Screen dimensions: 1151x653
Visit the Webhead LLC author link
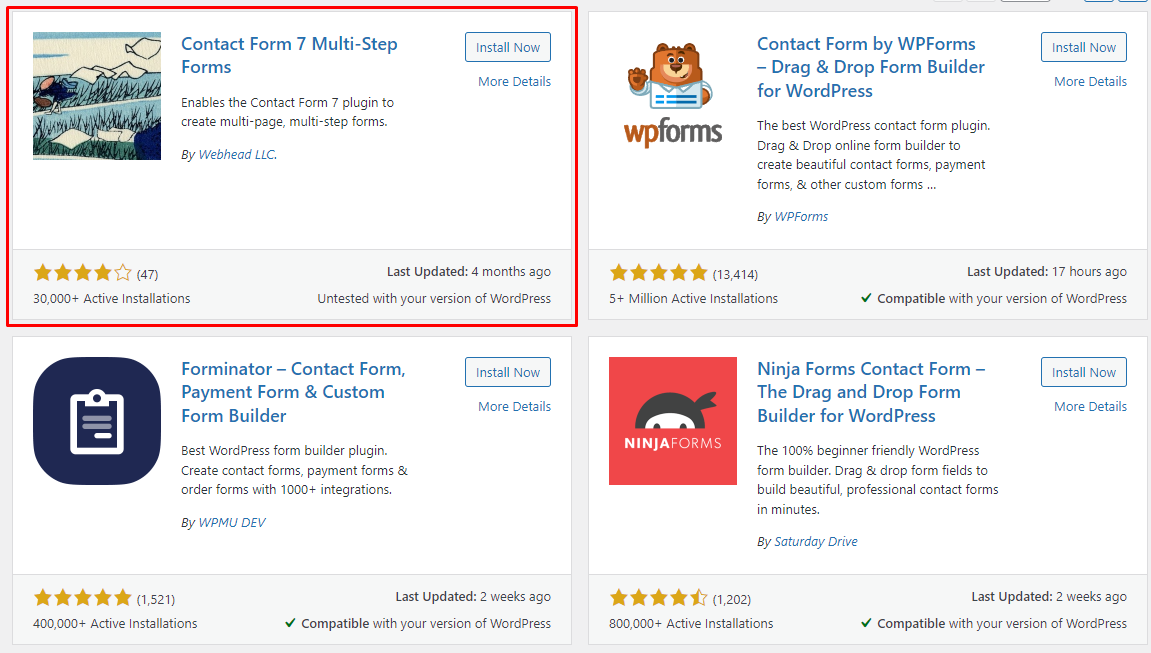pos(238,155)
